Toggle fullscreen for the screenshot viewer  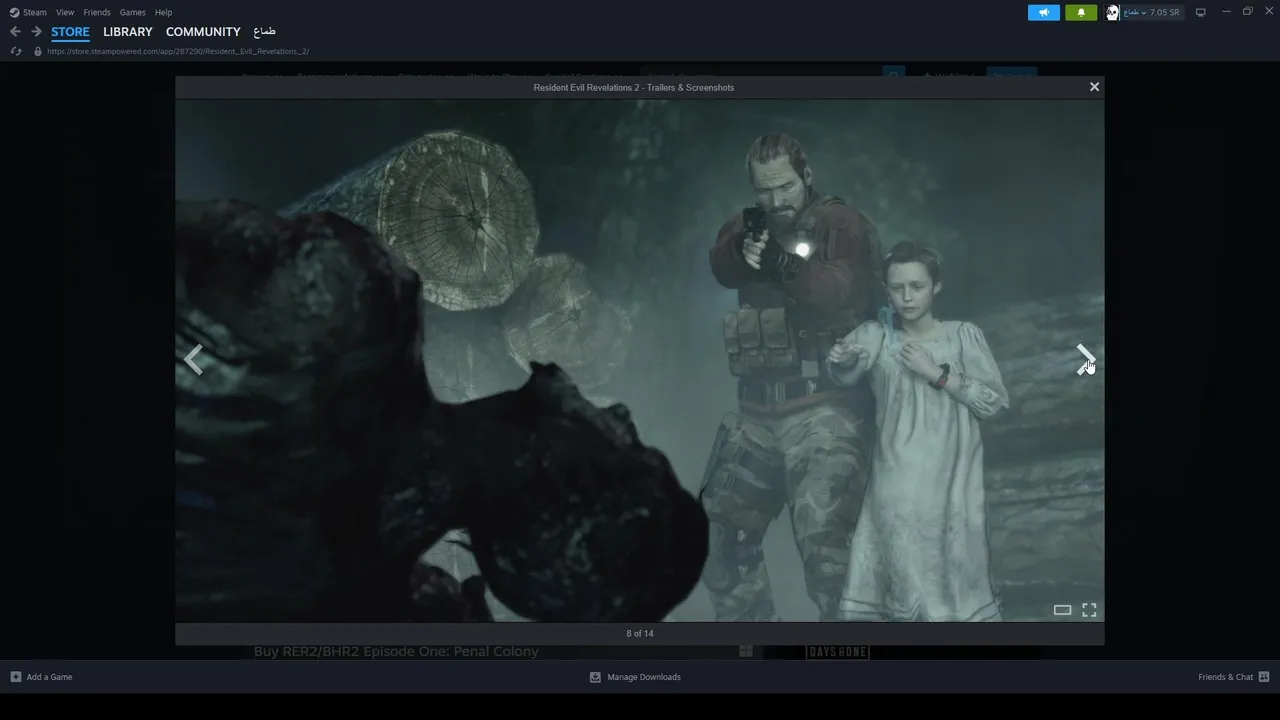(1089, 610)
